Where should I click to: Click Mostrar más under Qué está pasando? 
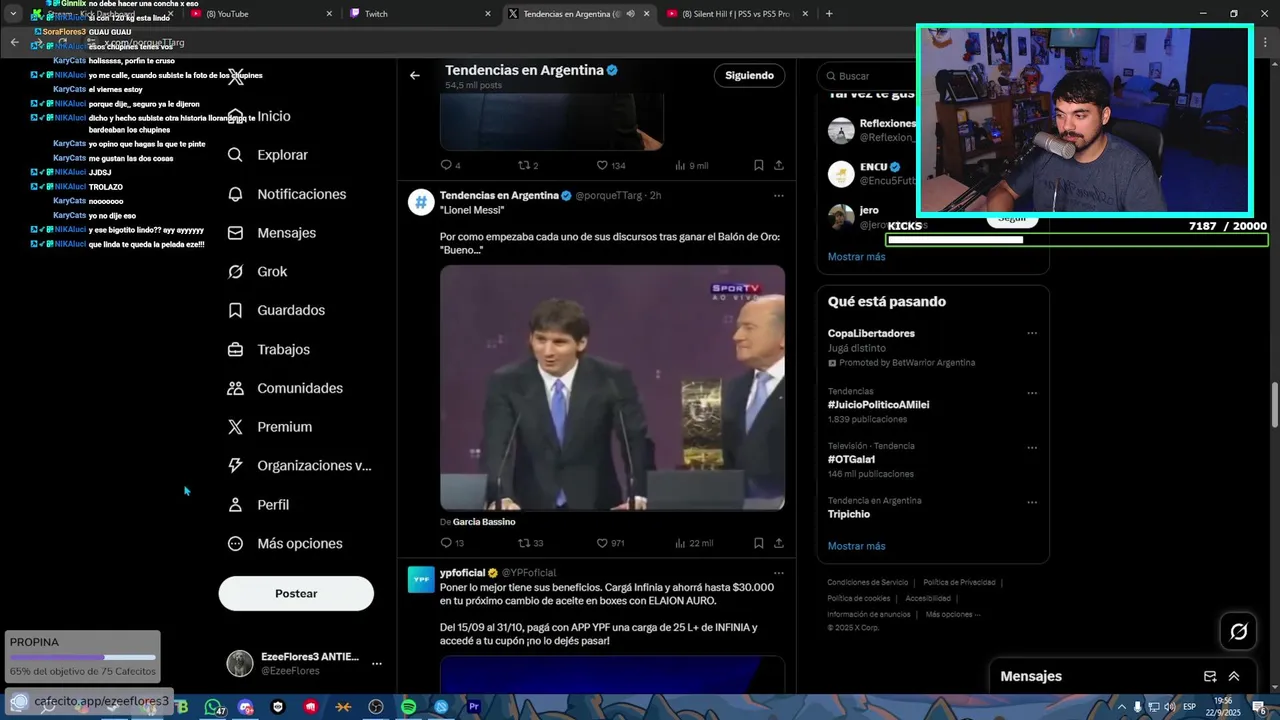(856, 546)
